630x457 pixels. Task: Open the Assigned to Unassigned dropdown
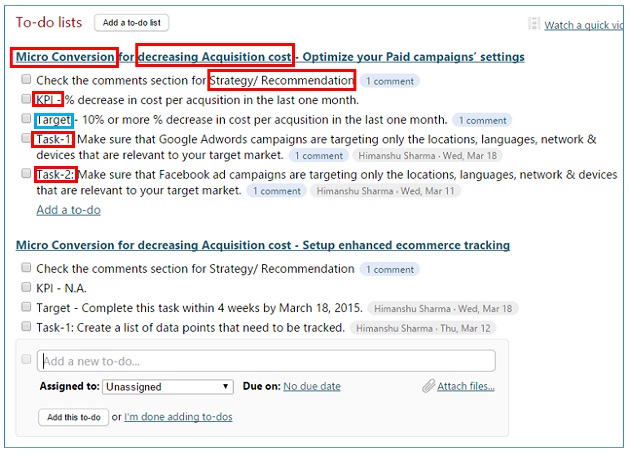[x=168, y=387]
